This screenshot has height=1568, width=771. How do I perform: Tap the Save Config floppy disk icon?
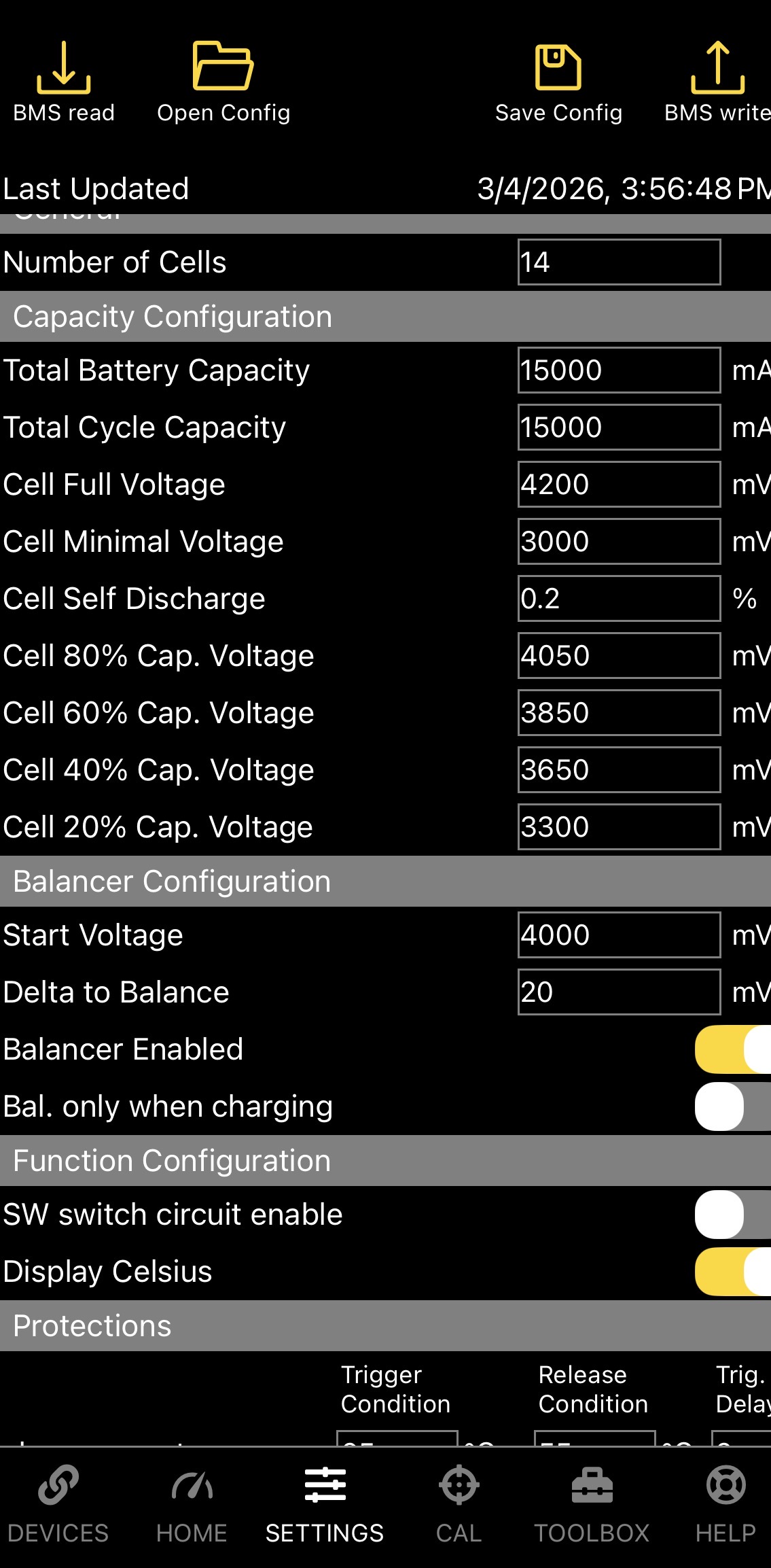558,67
